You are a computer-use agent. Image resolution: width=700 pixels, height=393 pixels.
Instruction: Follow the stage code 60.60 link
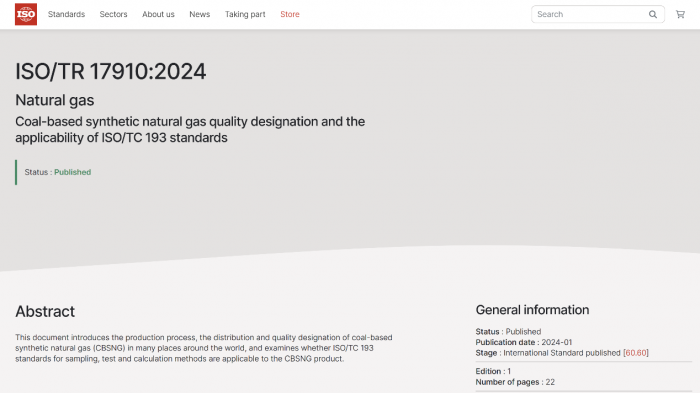(636, 353)
